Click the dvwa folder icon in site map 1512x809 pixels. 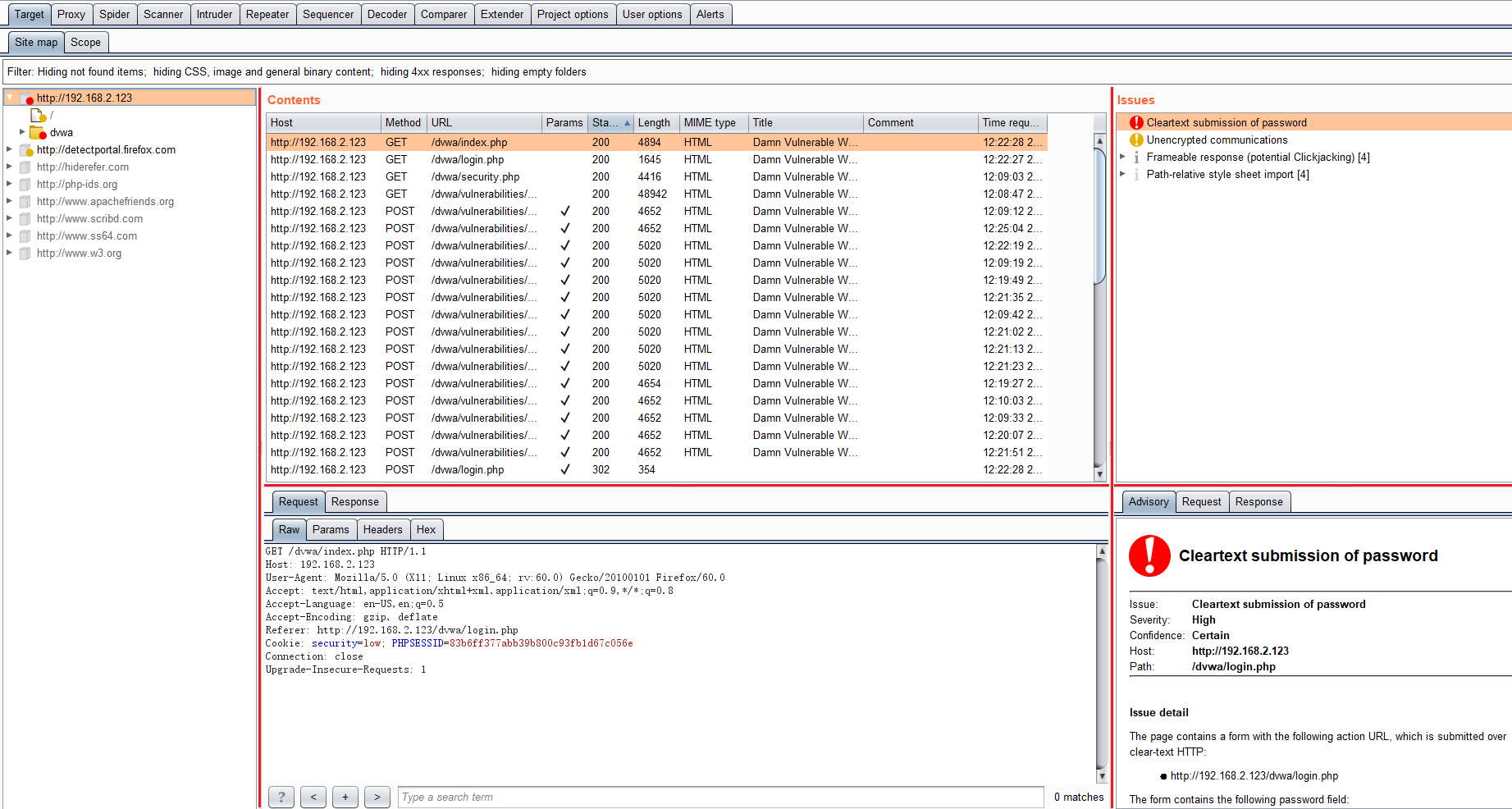[38, 133]
